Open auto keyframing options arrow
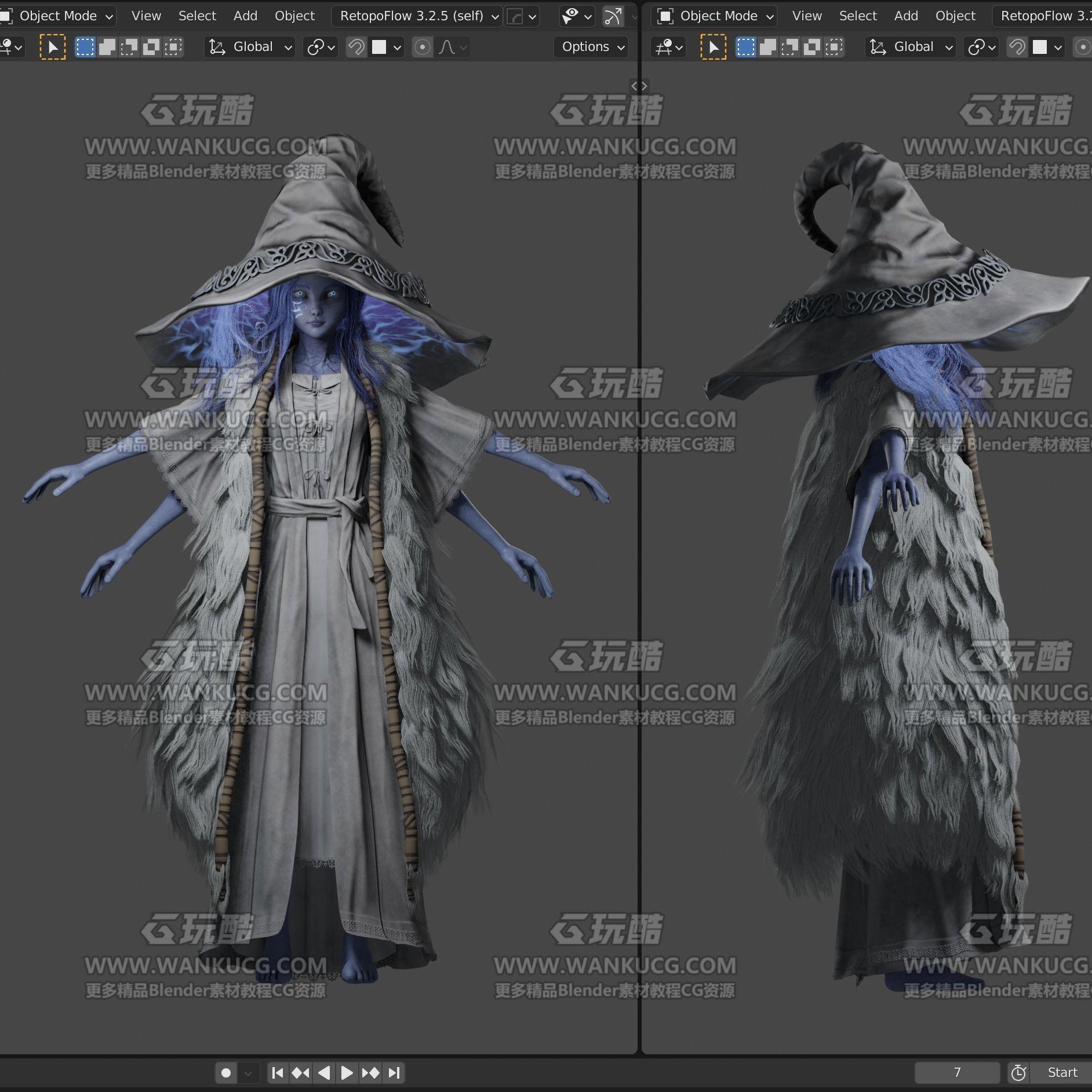 pos(248,1073)
